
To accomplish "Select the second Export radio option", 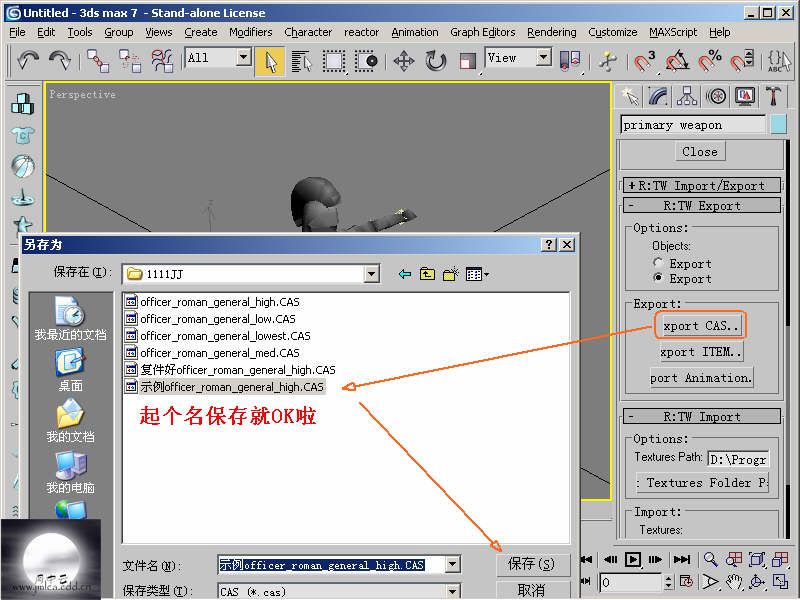I will [x=658, y=277].
